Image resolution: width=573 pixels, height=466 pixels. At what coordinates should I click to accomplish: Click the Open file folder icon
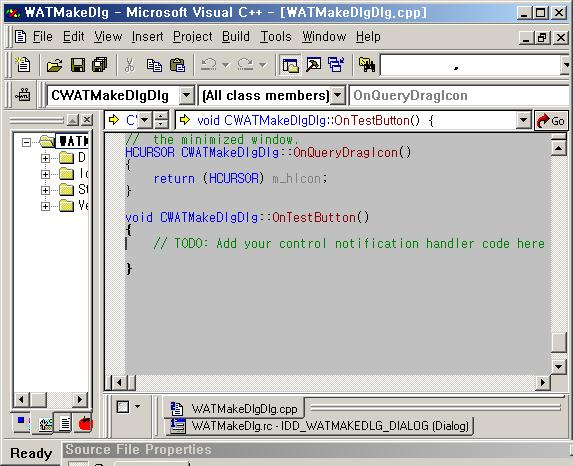click(x=55, y=65)
